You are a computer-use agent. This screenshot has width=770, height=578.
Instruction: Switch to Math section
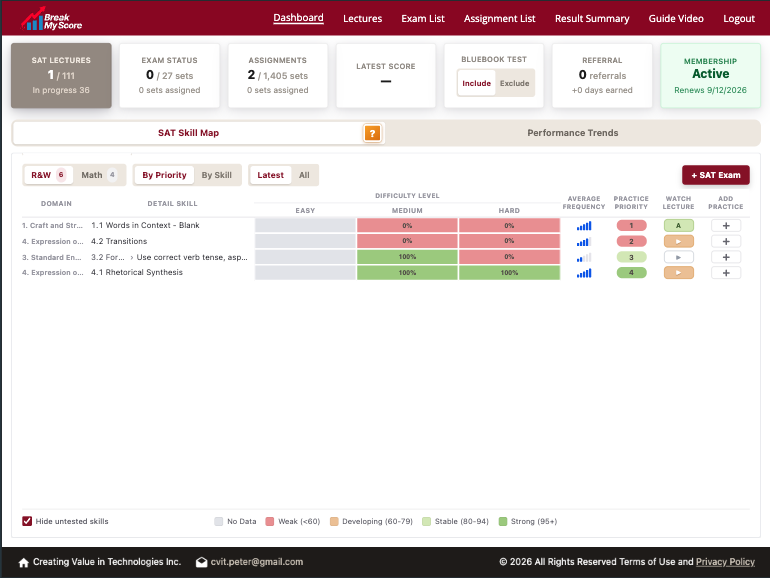(99, 175)
